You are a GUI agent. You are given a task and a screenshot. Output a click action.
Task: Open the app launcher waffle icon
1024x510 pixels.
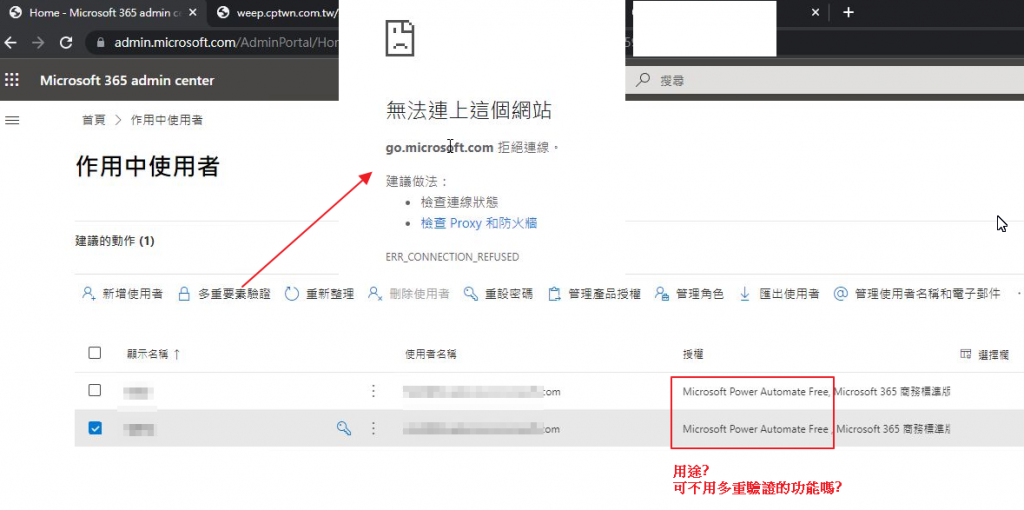point(12,80)
